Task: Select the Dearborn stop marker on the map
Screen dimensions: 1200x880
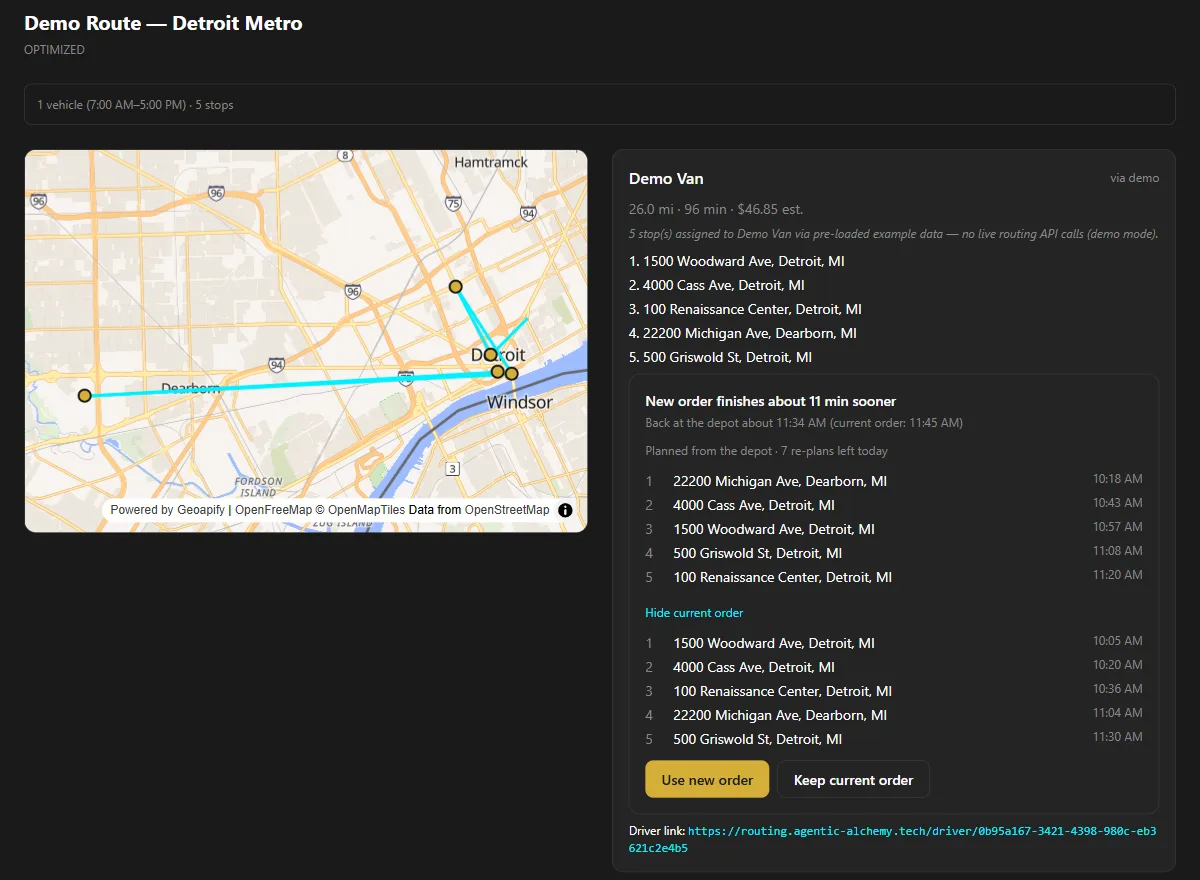Action: tap(85, 396)
